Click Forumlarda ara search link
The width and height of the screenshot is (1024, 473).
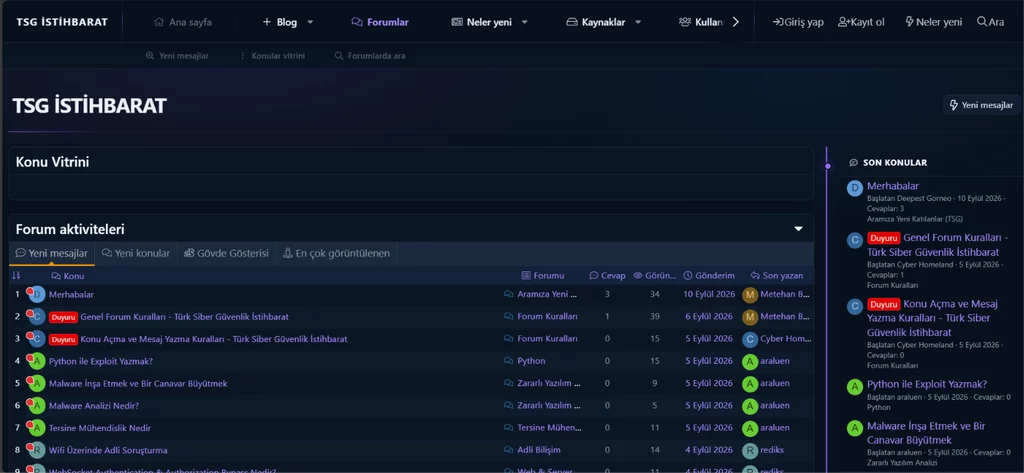click(x=370, y=56)
